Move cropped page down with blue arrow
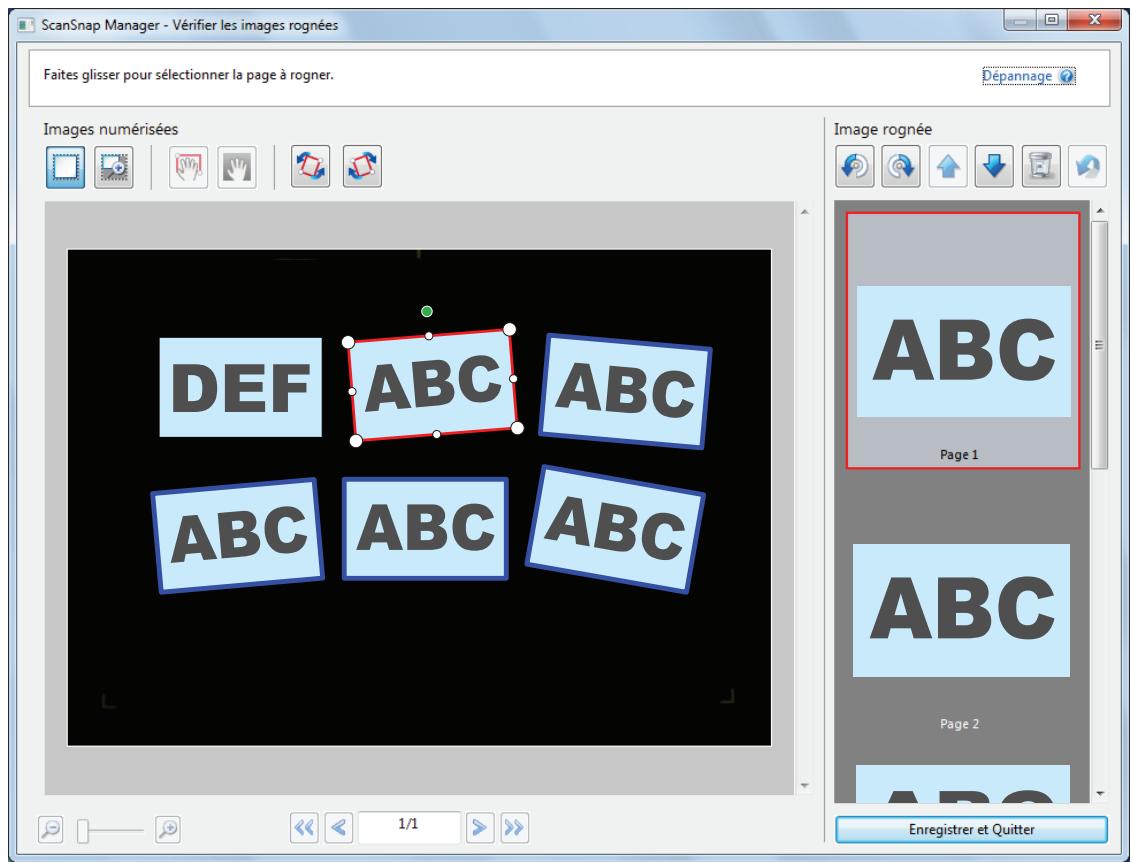This screenshot has width=1132, height=862. click(x=994, y=167)
